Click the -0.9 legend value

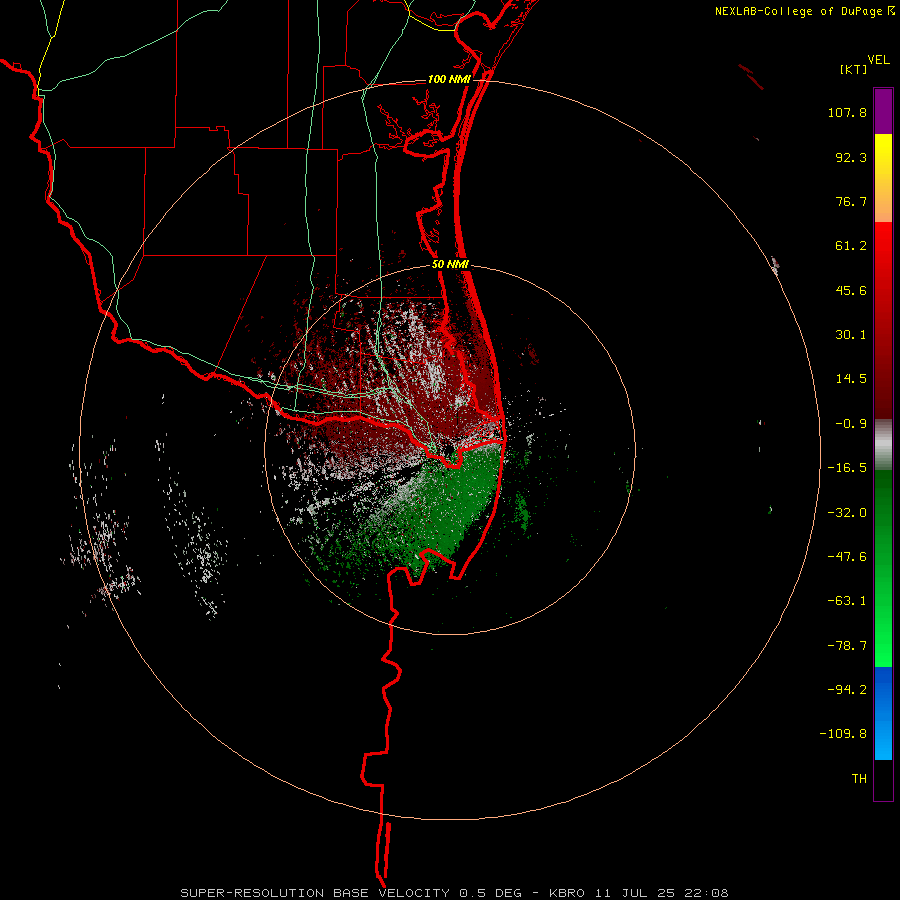click(851, 424)
